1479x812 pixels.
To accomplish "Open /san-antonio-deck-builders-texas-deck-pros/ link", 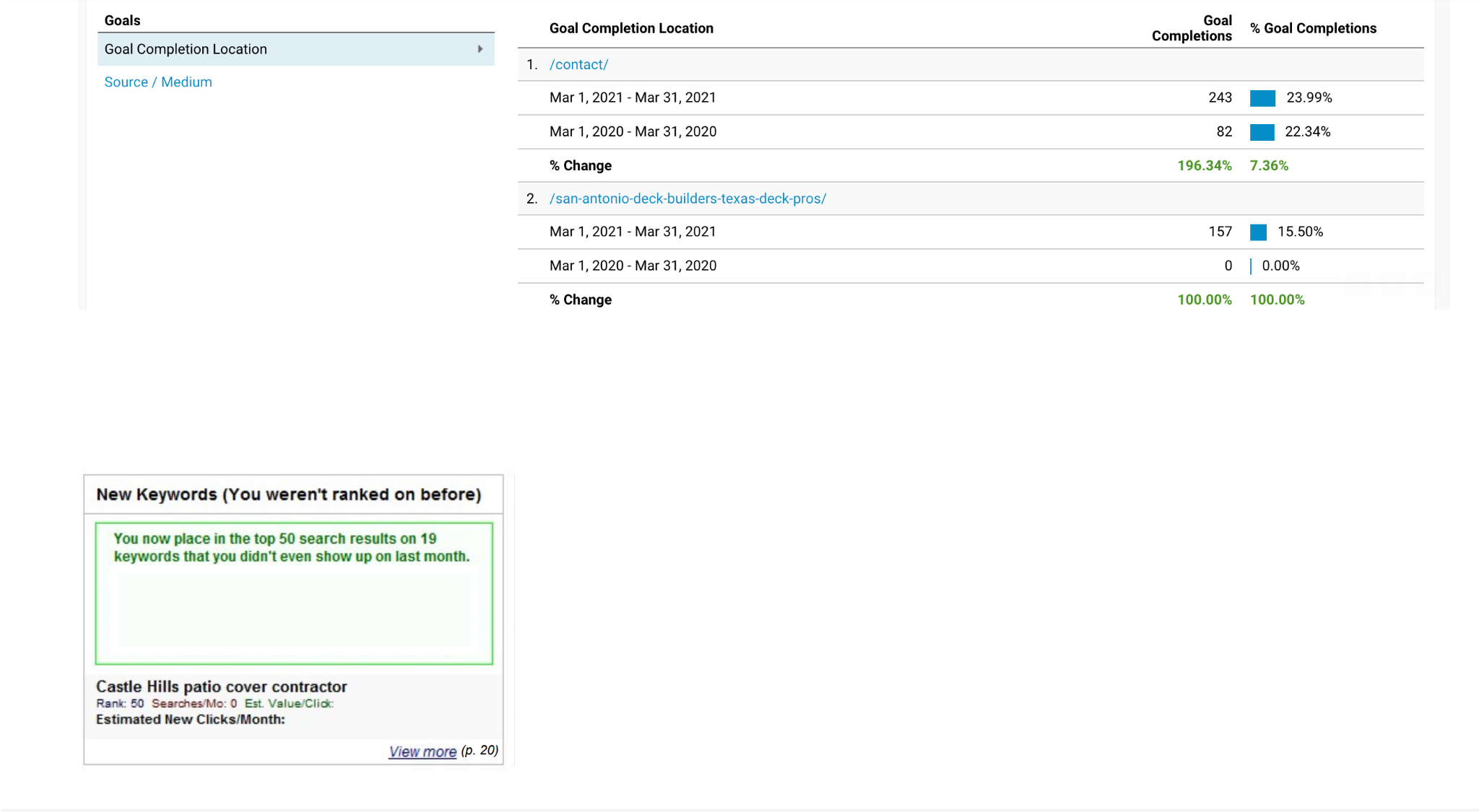I will tap(688, 198).
